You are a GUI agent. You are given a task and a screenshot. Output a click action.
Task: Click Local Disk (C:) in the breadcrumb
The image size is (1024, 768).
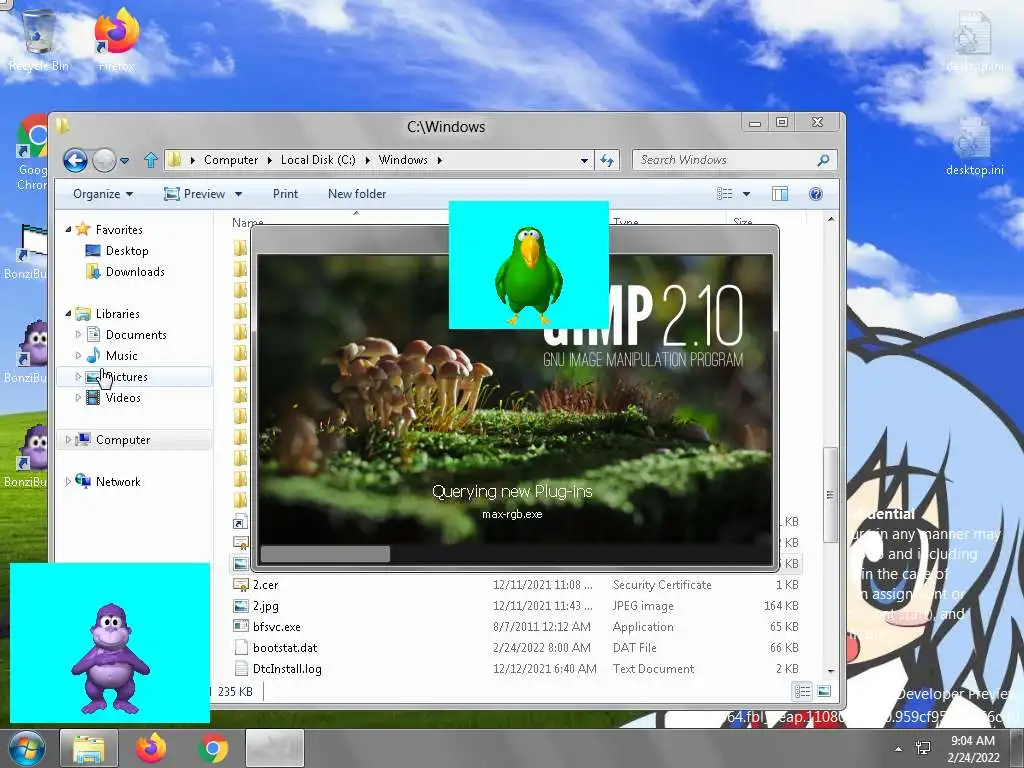[x=318, y=160]
